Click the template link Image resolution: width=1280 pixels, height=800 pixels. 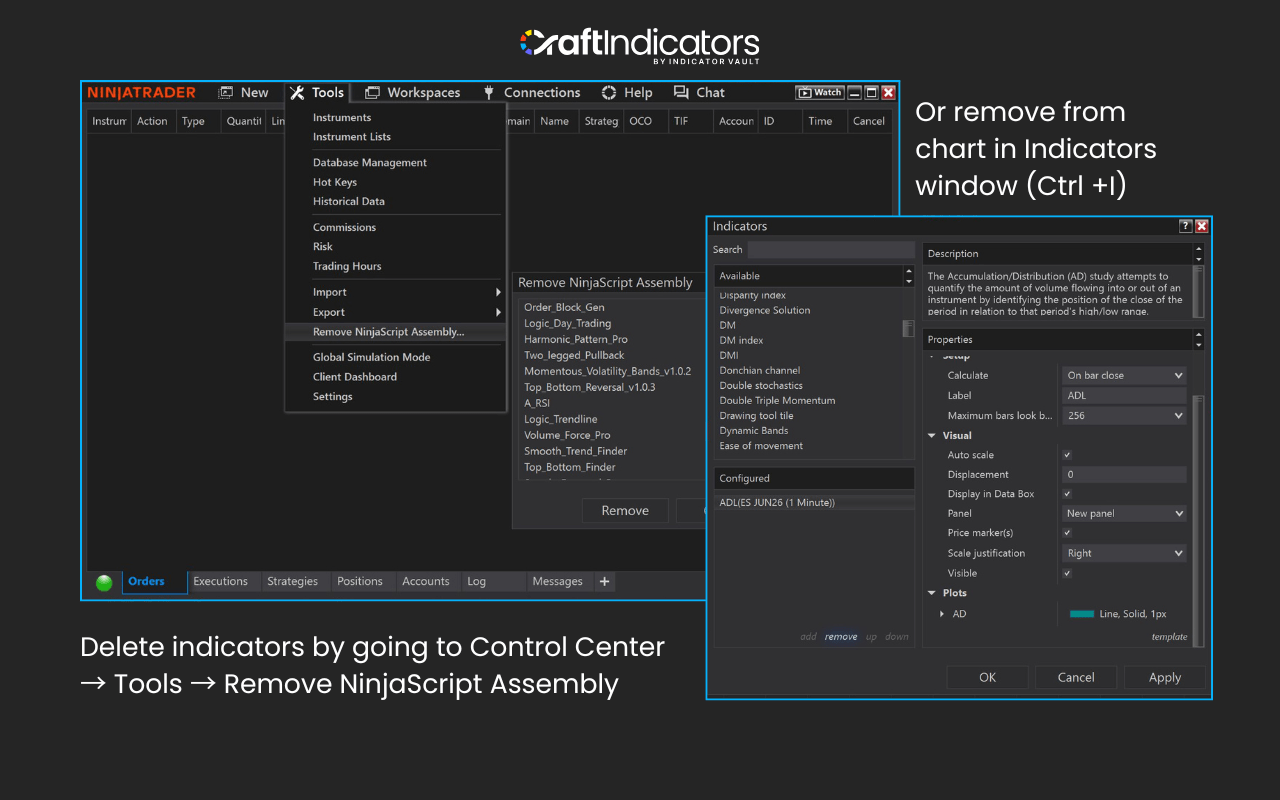[1169, 636]
